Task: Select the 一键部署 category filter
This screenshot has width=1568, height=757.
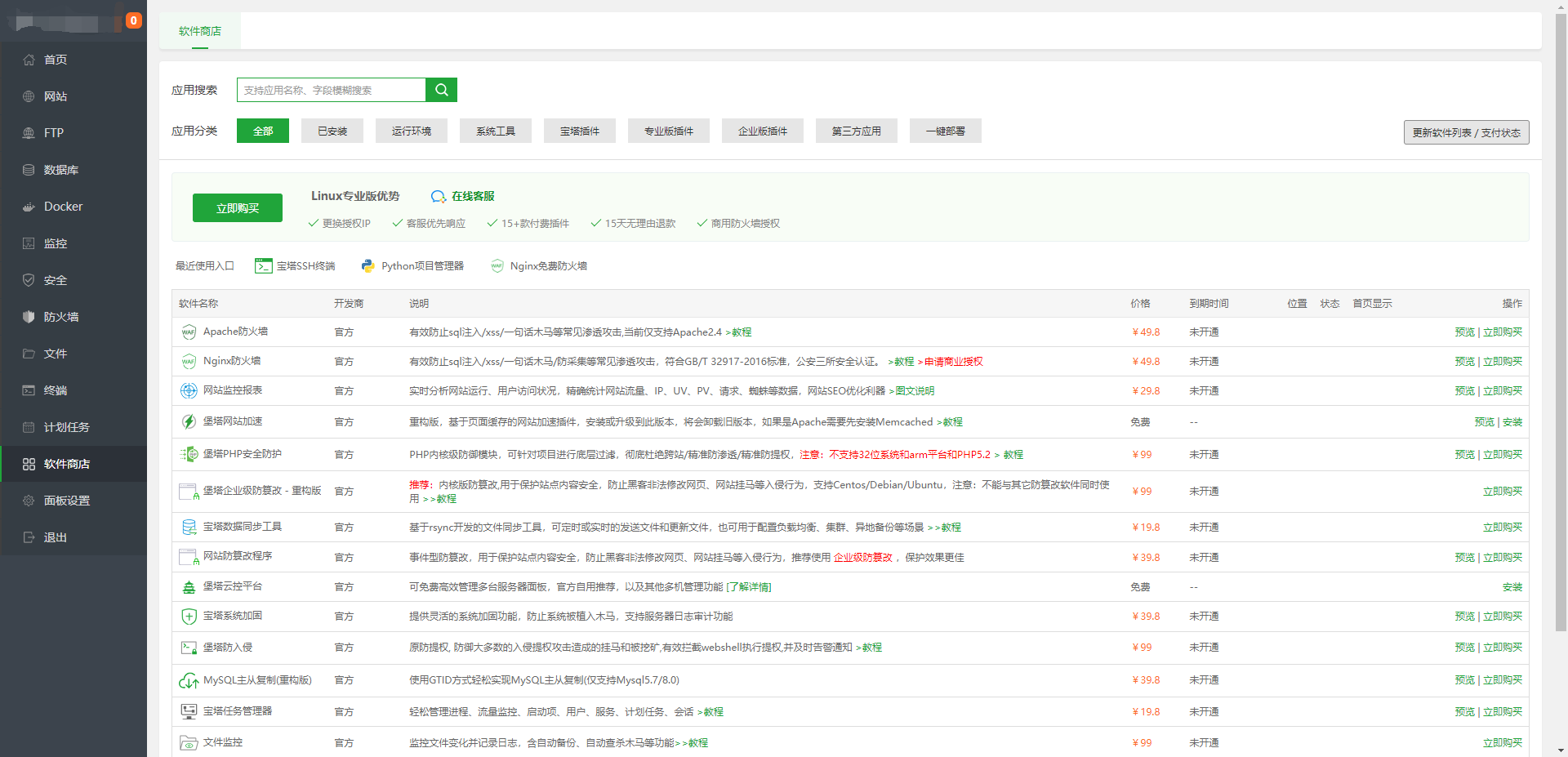Action: (945, 131)
